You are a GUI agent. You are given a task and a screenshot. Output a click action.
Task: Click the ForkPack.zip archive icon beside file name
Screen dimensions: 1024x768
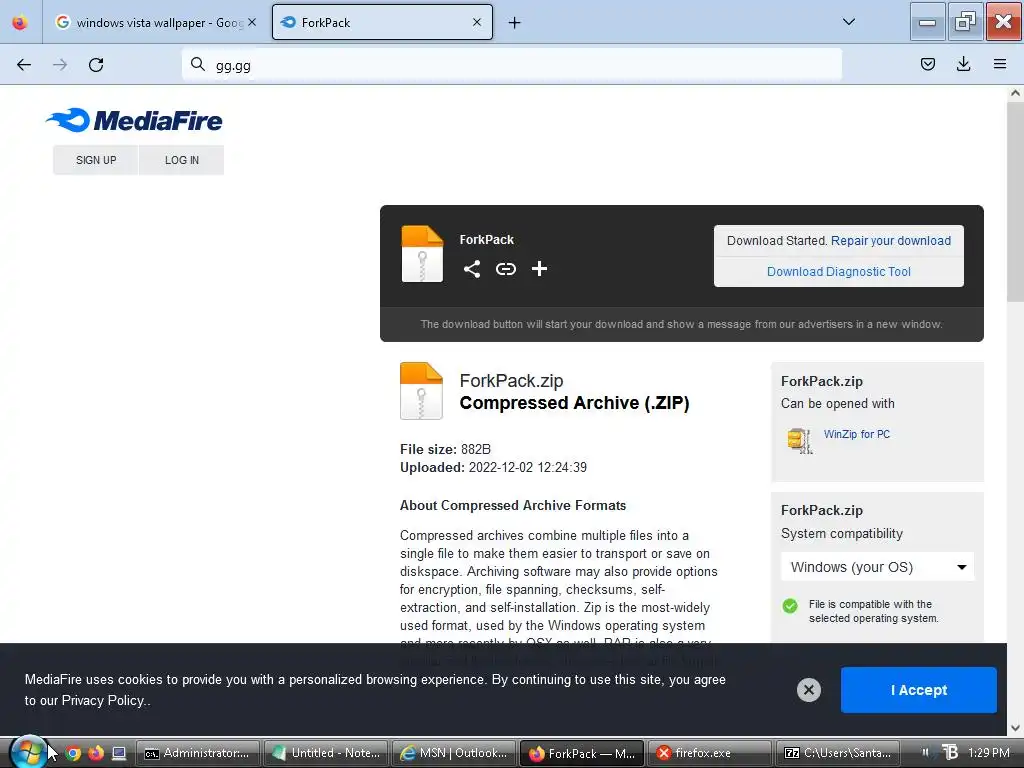pyautogui.click(x=421, y=391)
